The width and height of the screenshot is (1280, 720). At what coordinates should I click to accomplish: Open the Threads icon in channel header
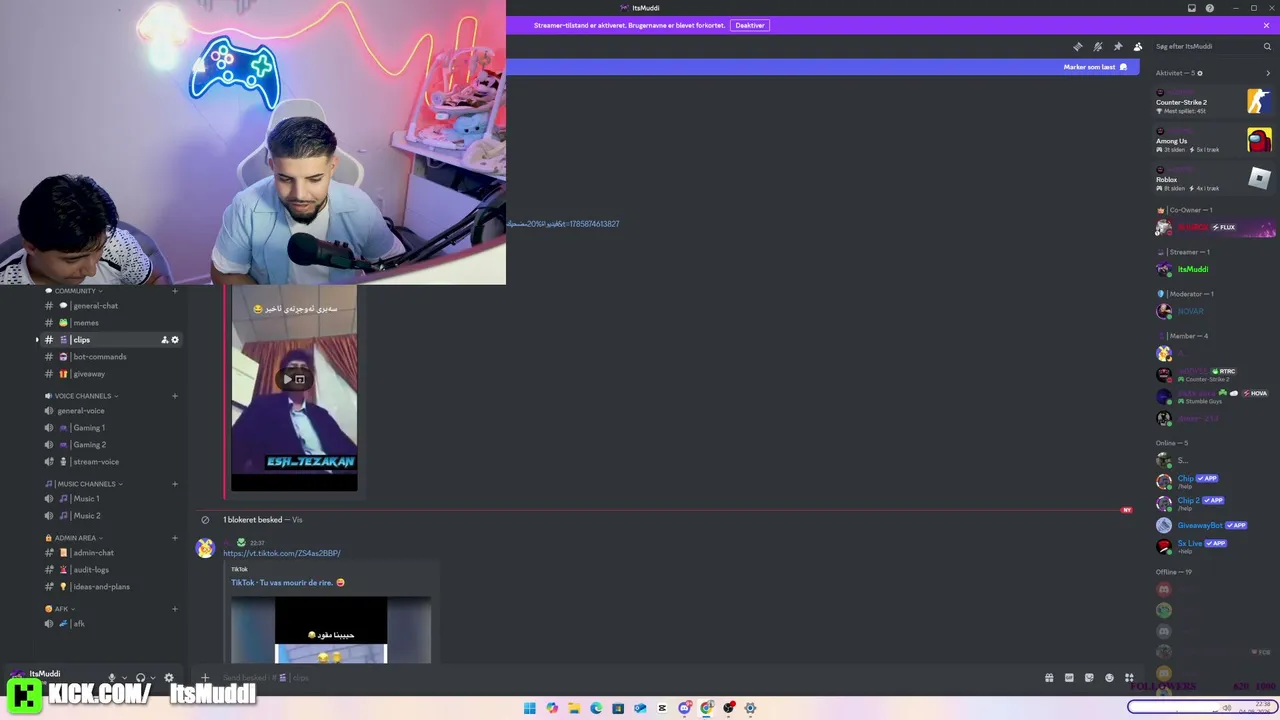1077,47
